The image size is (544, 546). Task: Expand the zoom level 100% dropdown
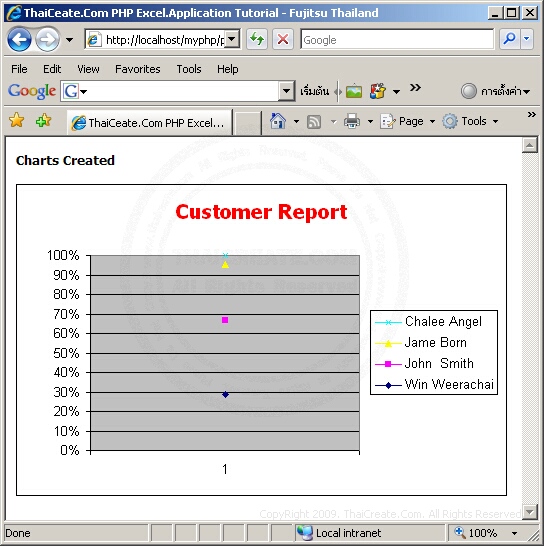pos(514,533)
